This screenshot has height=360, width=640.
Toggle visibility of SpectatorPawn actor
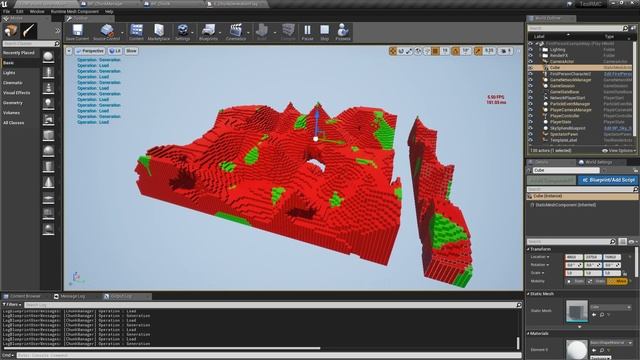tap(531, 134)
